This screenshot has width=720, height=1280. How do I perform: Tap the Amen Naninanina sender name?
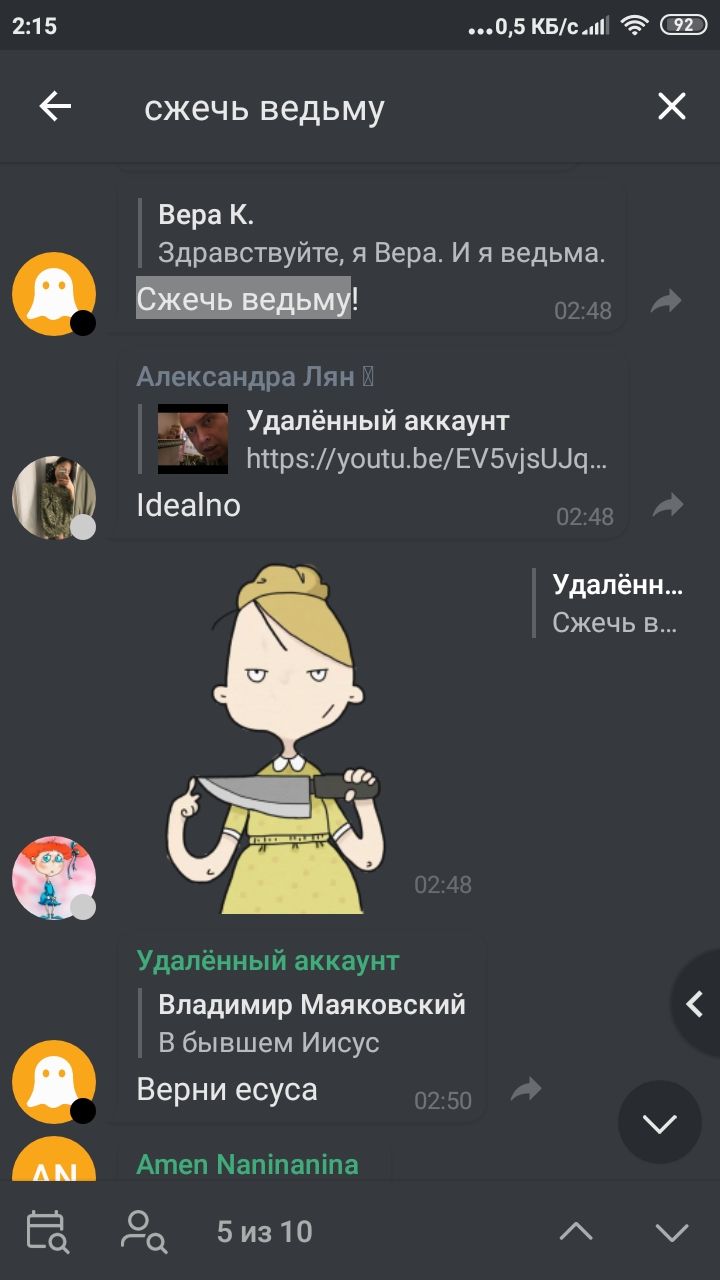(x=247, y=1164)
